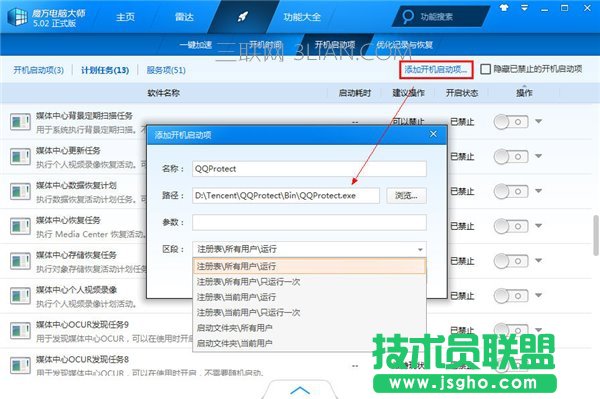600x399 pixels.
Task: Click icon of 媒体中心存储恢复任务
Action: click(20, 261)
